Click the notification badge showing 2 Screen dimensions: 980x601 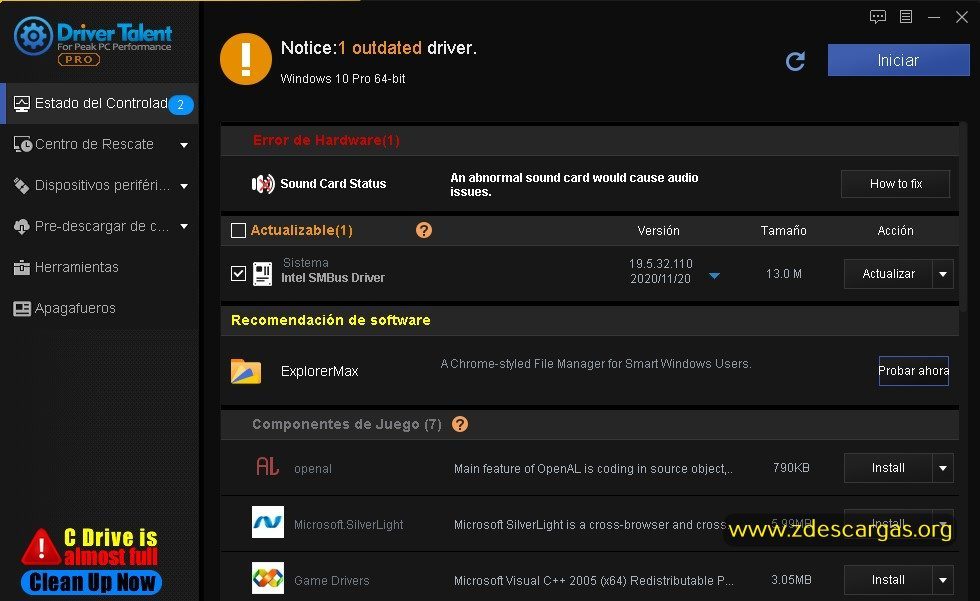pos(181,104)
